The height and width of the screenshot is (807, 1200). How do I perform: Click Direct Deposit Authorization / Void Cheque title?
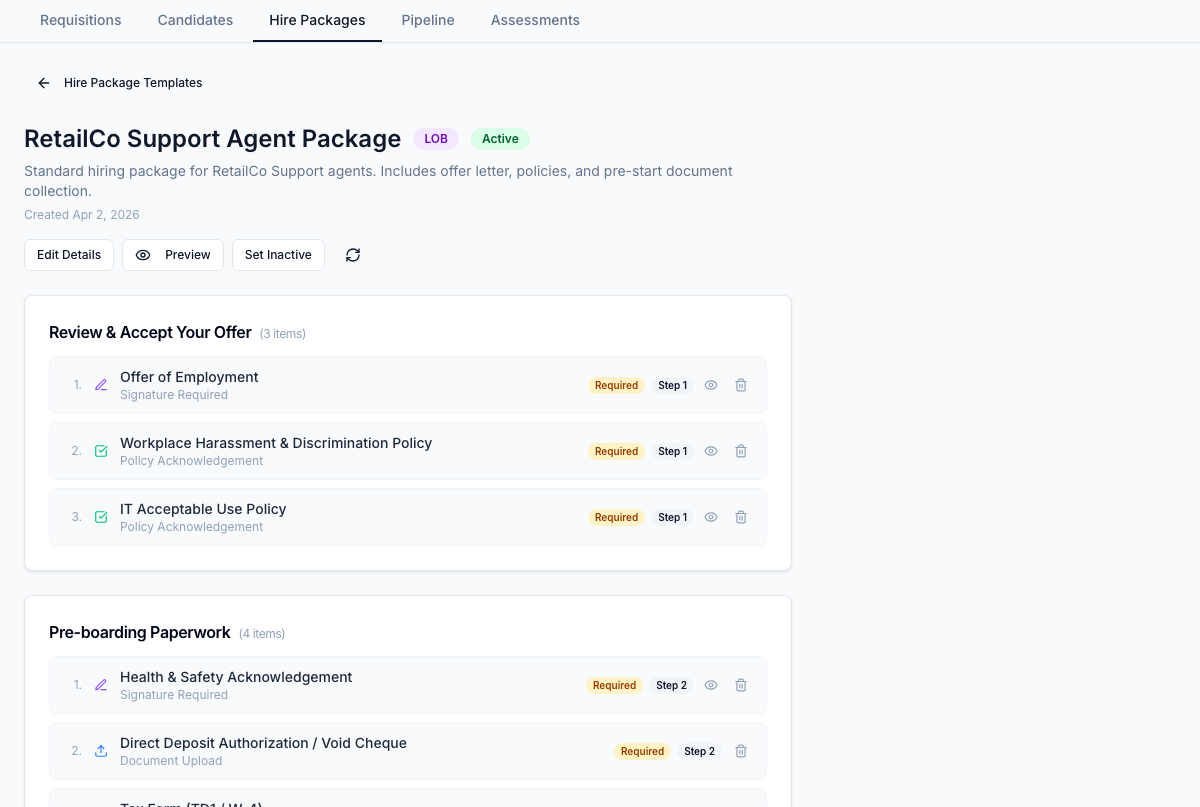coord(263,743)
